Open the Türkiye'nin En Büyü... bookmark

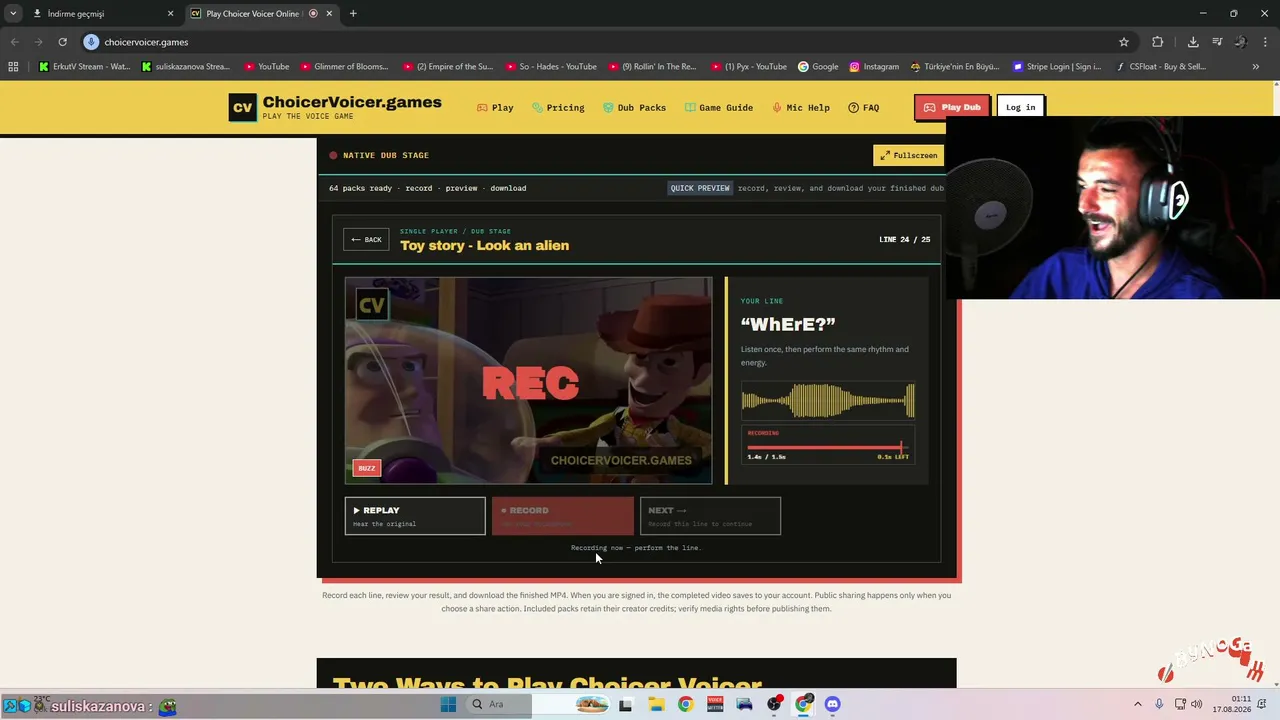click(x=955, y=67)
